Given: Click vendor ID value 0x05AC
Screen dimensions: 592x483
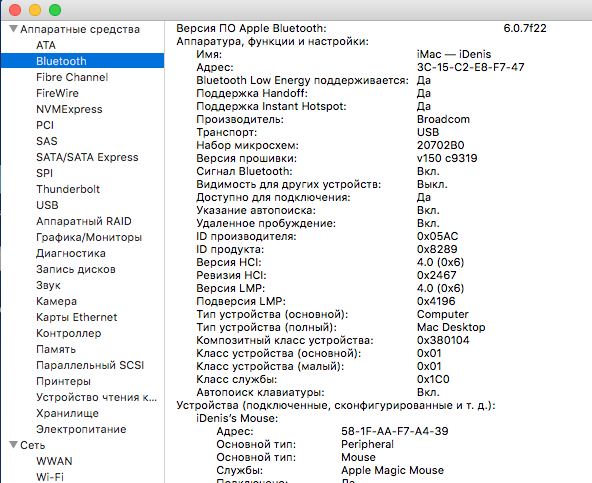Looking at the screenshot, I should 438,236.
